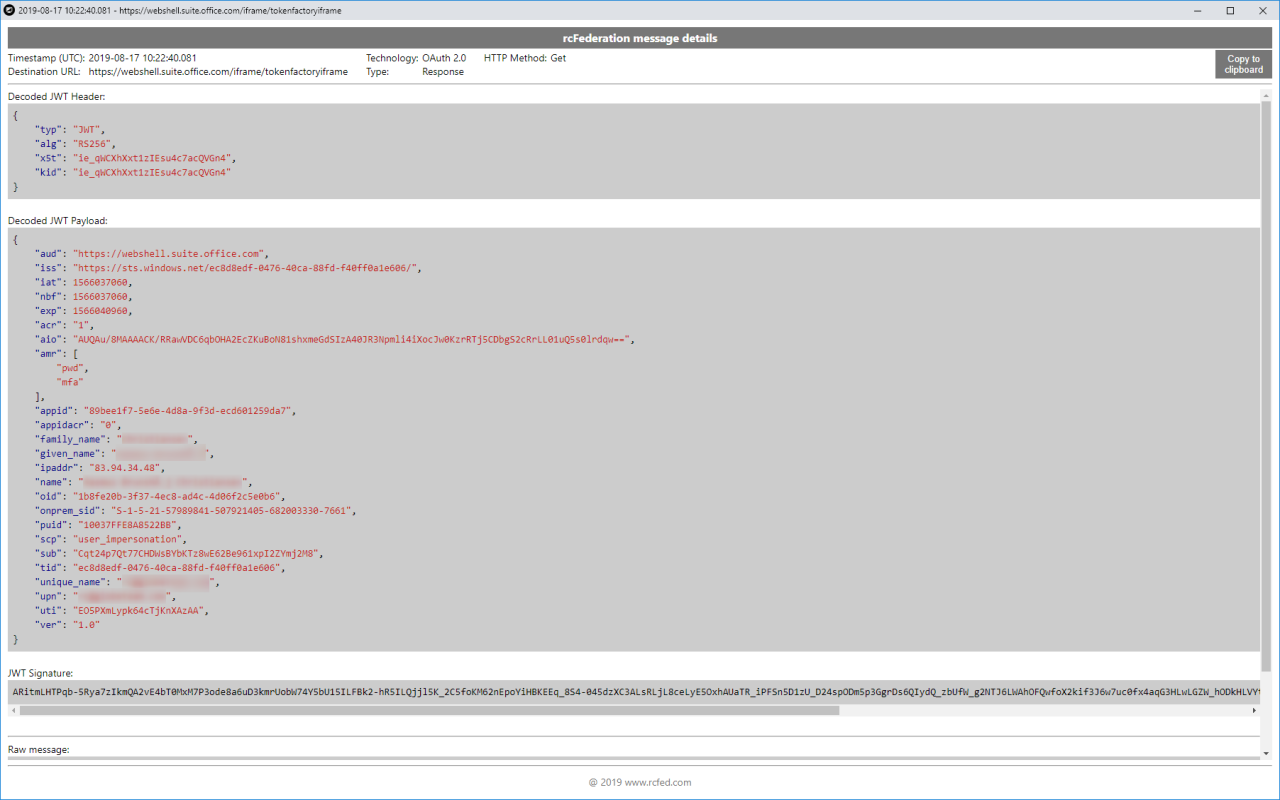Click the "ipaddr" 83.94.34.48 line
1280x800 pixels.
(x=101, y=467)
